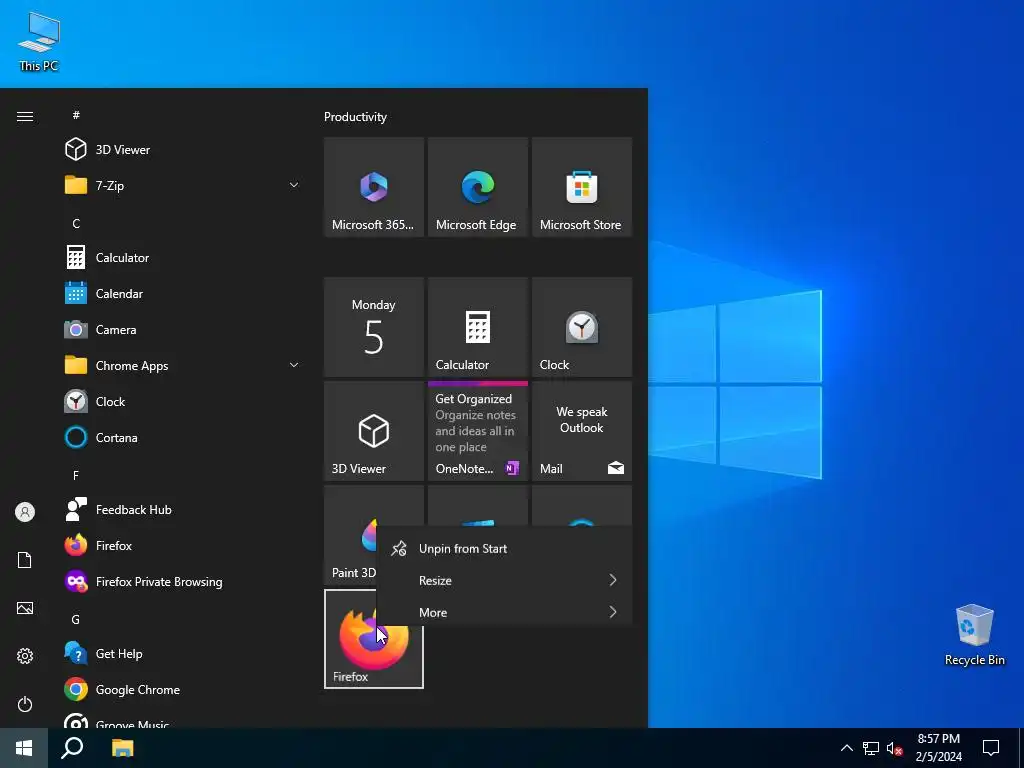Click the Power button in Start
Image resolution: width=1024 pixels, height=768 pixels.
25,704
